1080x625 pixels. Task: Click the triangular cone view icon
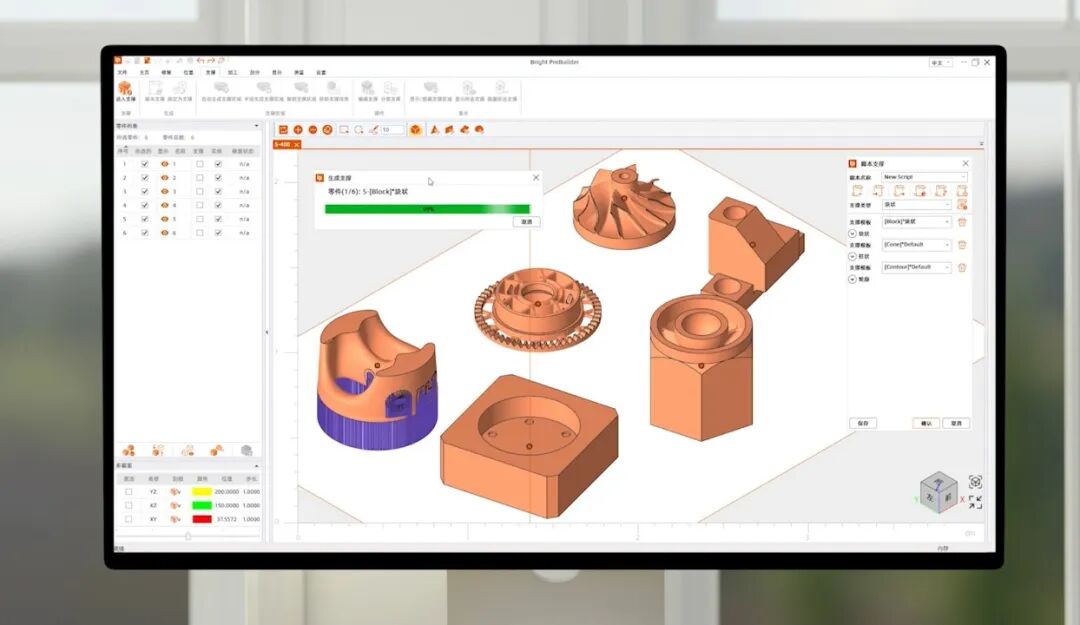[435, 130]
